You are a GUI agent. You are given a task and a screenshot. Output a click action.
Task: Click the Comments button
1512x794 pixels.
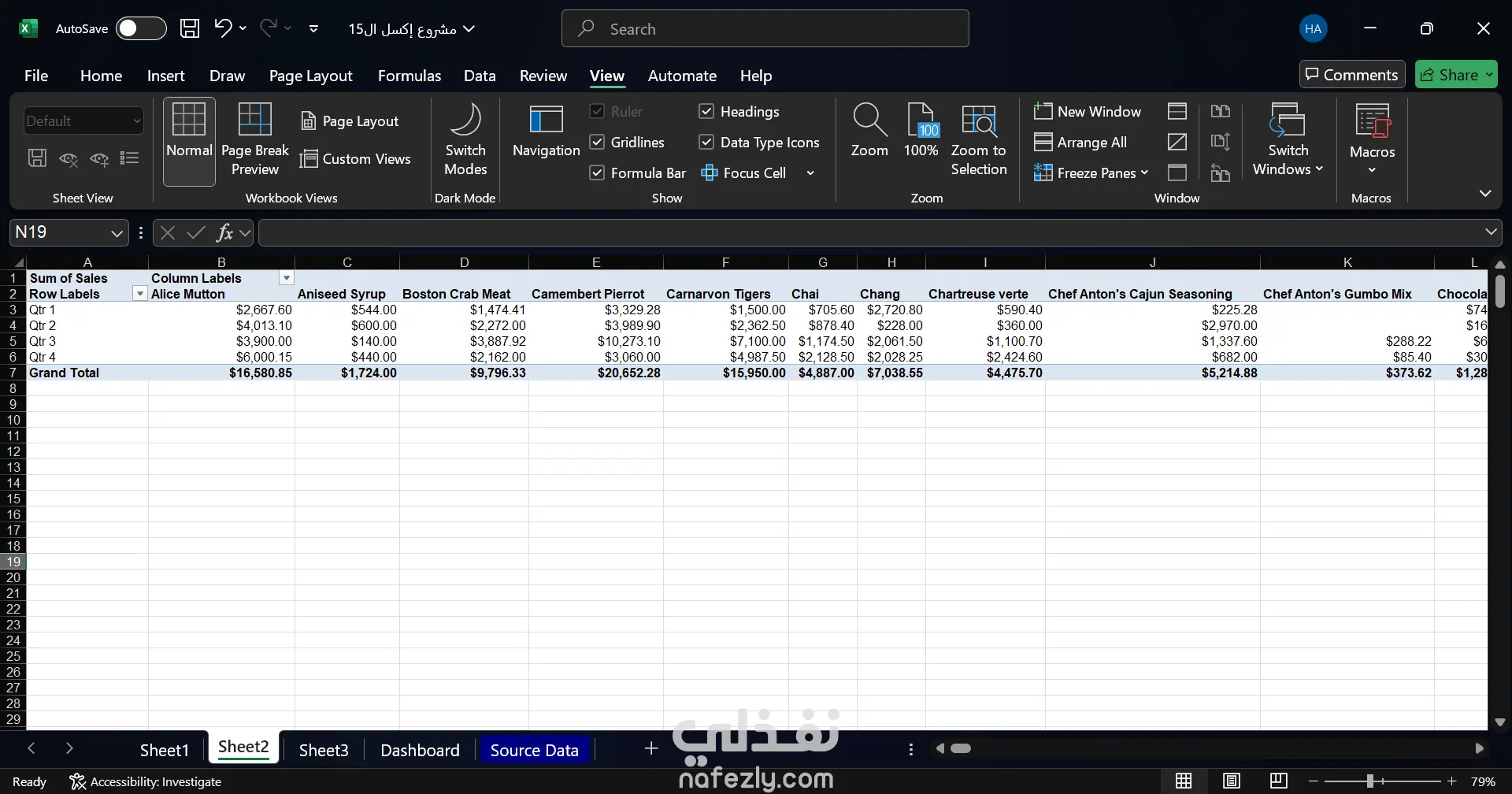tap(1351, 75)
